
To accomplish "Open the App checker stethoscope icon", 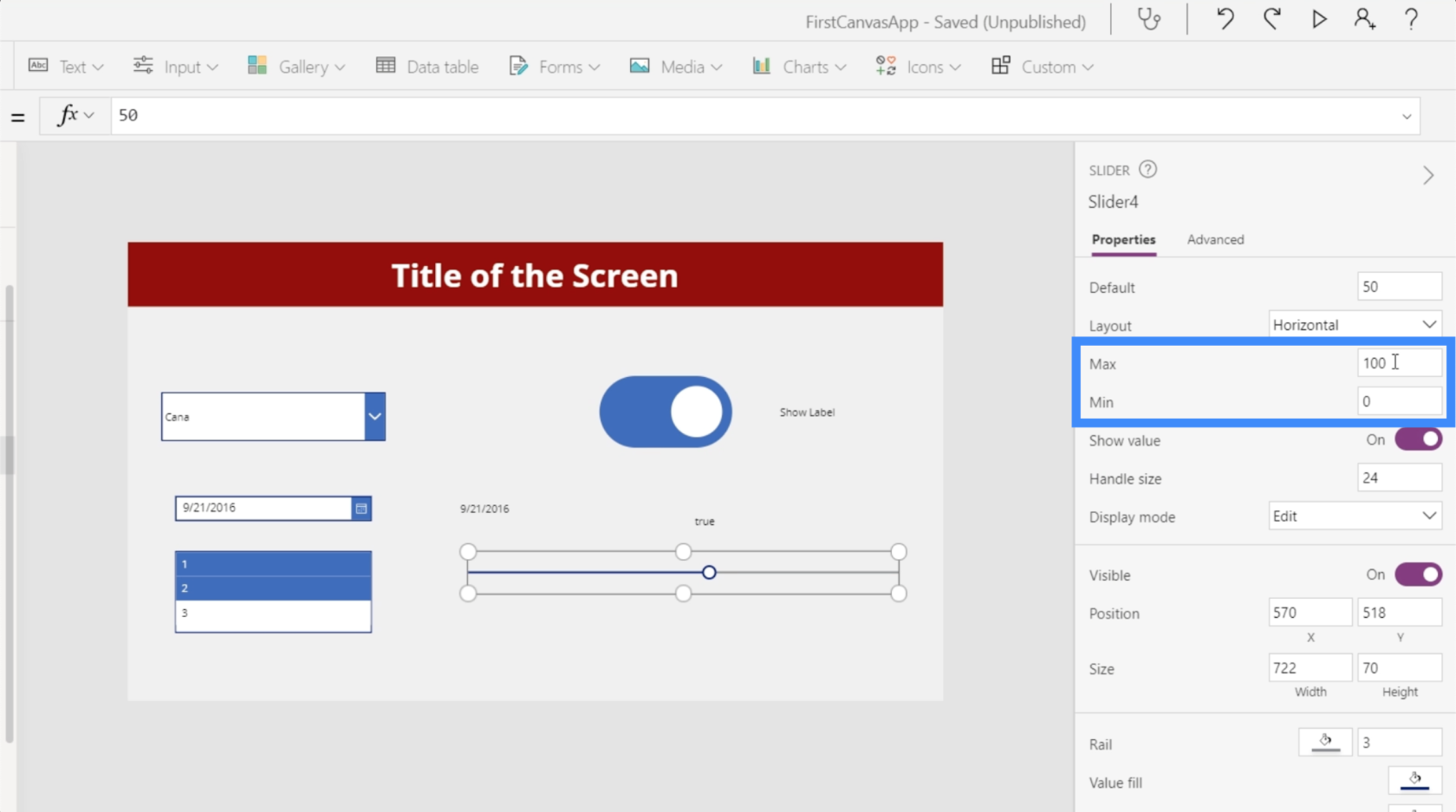I will [1149, 19].
